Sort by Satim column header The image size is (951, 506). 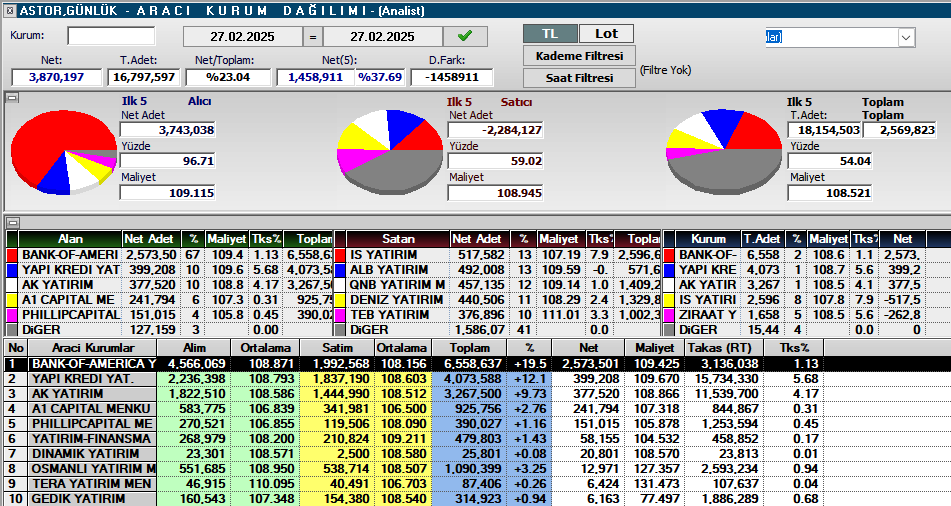[337, 348]
